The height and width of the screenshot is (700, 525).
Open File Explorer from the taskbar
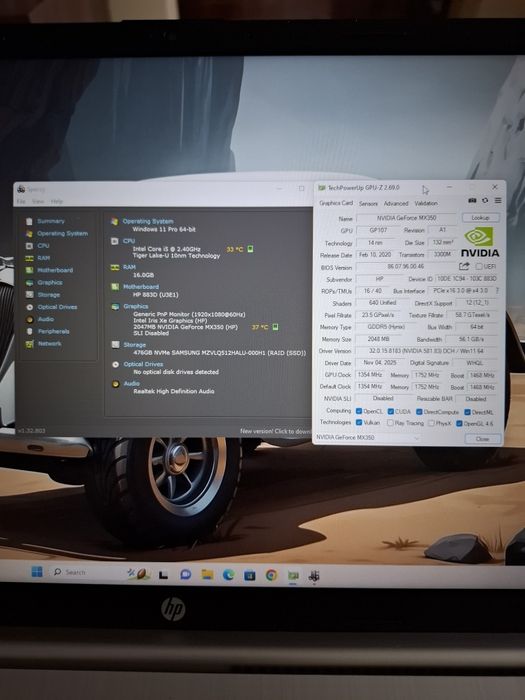point(207,574)
